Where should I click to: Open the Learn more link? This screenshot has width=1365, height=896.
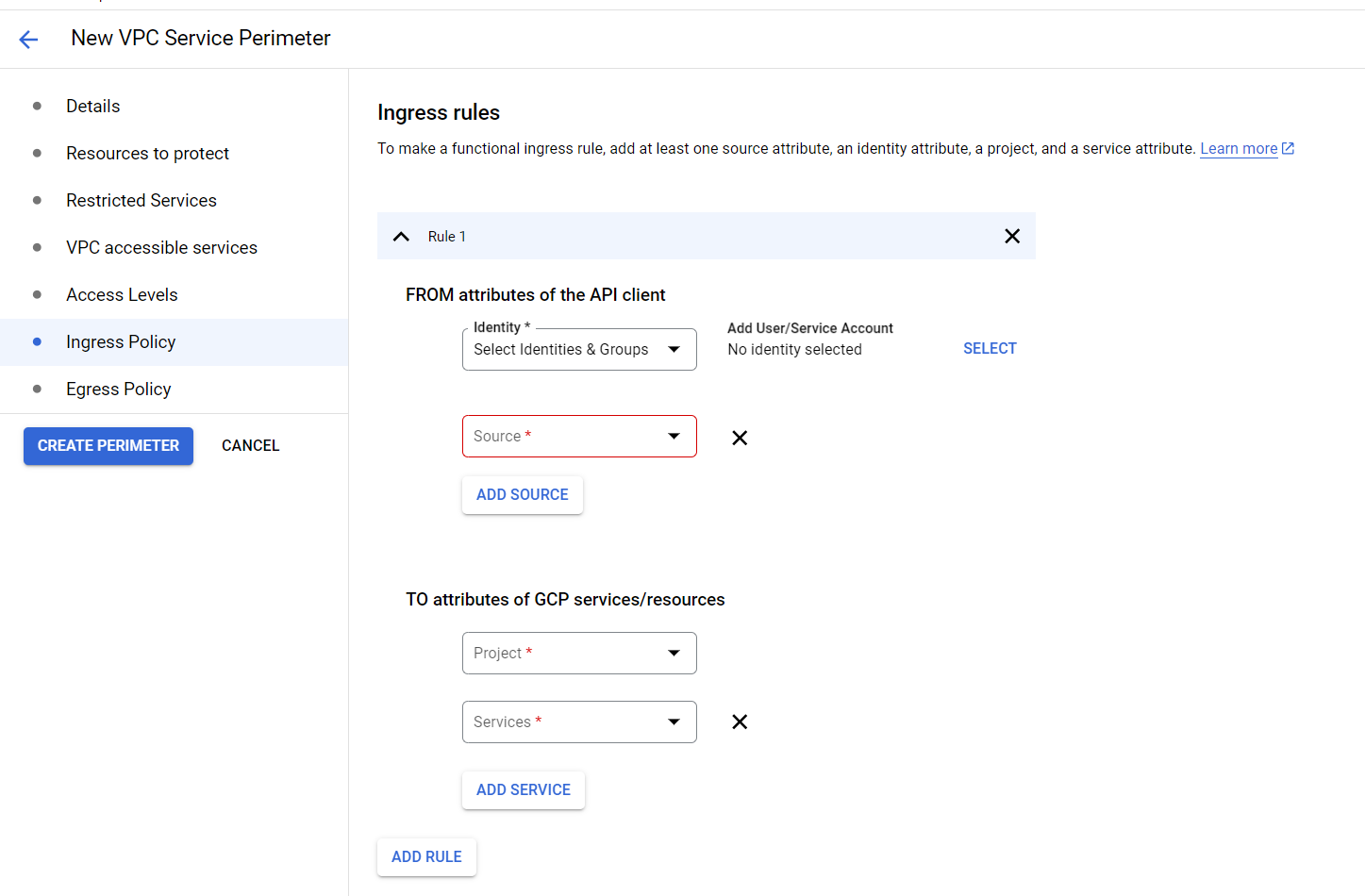(1238, 148)
